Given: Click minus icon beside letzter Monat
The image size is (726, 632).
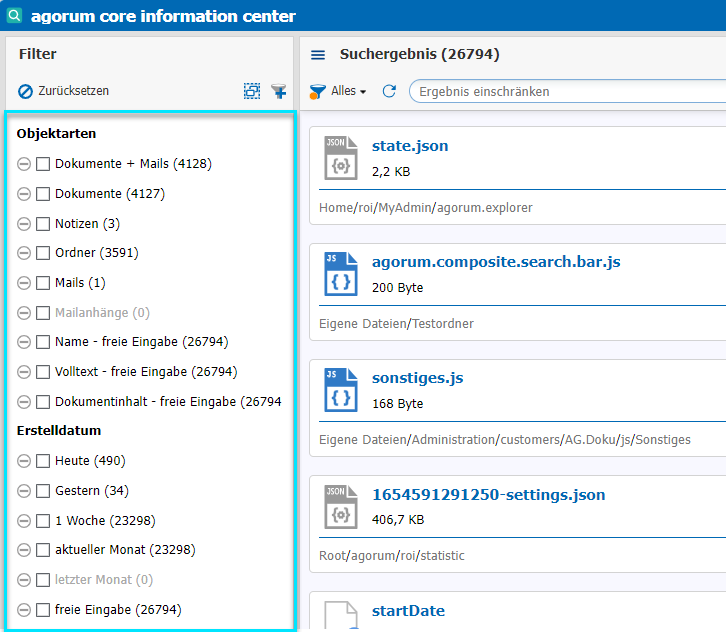Looking at the screenshot, I should coord(24,580).
